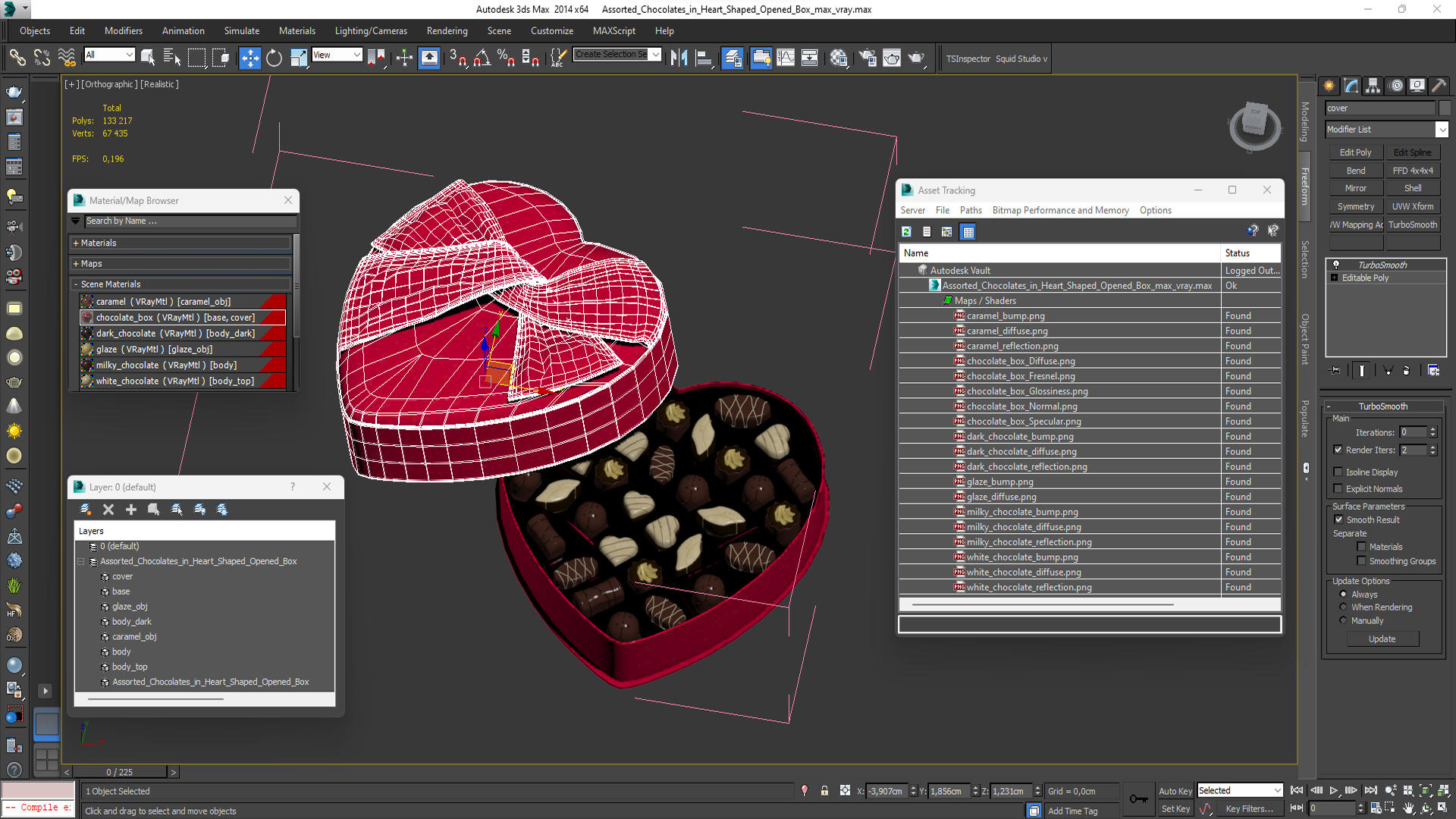
Task: Toggle the Render Iters checkbox
Action: (x=1338, y=450)
